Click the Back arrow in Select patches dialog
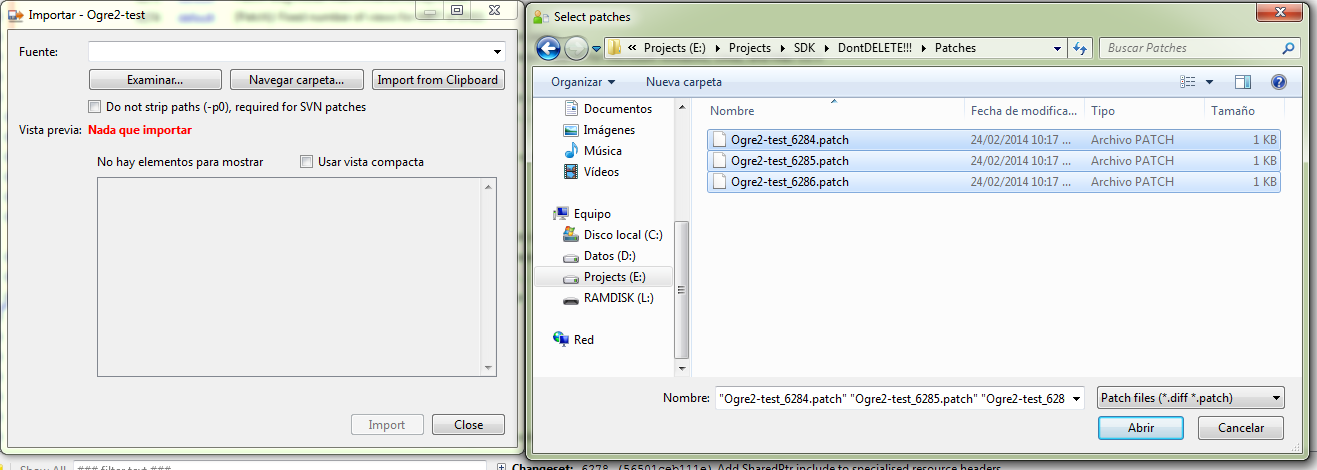This screenshot has width=1317, height=470. click(x=548, y=47)
